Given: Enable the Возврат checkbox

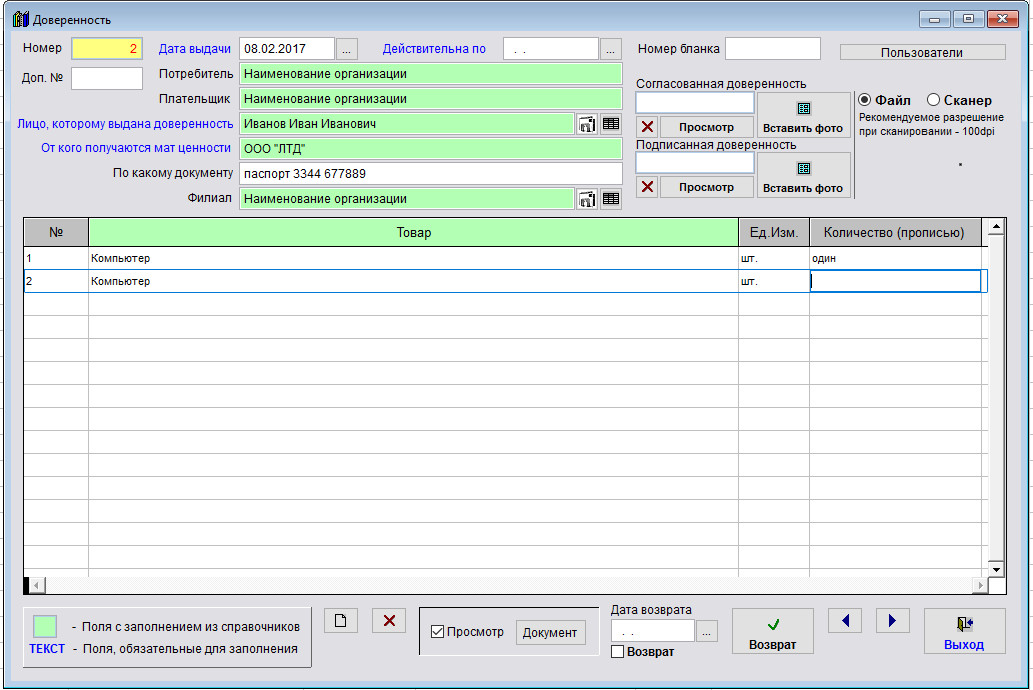Looking at the screenshot, I should (x=617, y=652).
